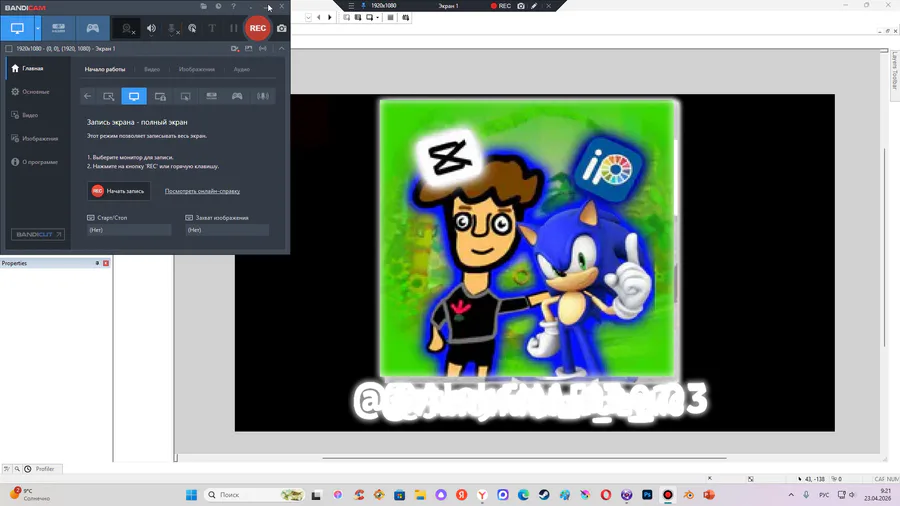
Task: Tick checkbox beside 1920x1080 Экран 1
Action: [9, 49]
